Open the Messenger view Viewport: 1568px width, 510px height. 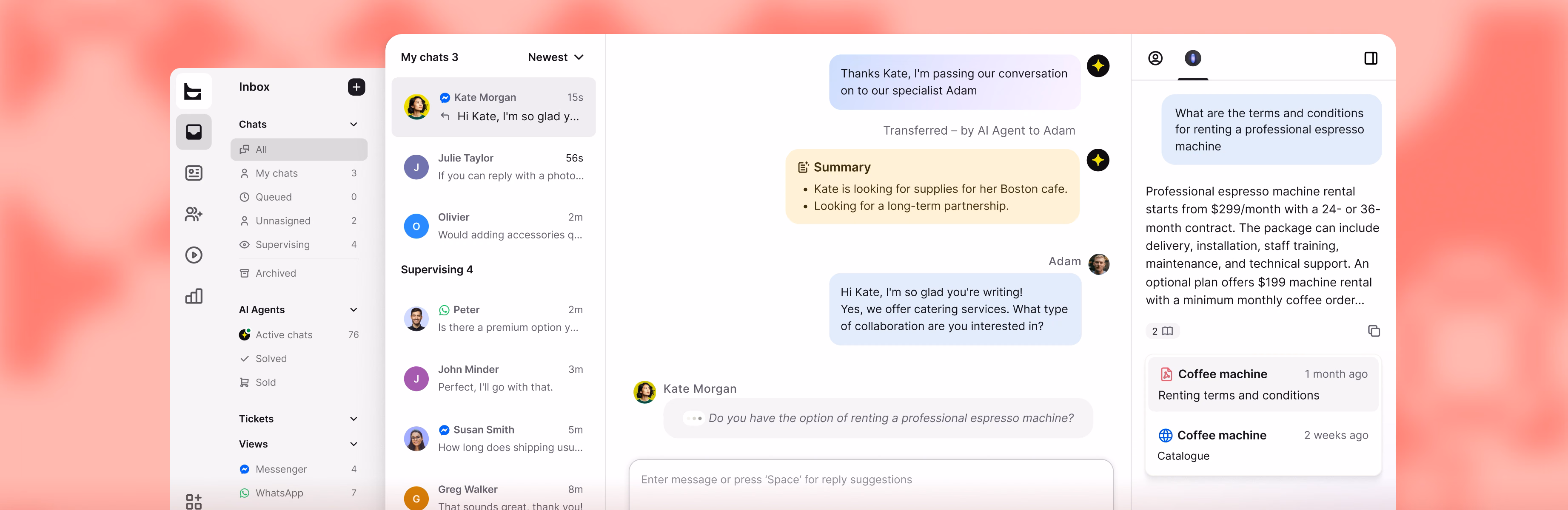coord(299,469)
